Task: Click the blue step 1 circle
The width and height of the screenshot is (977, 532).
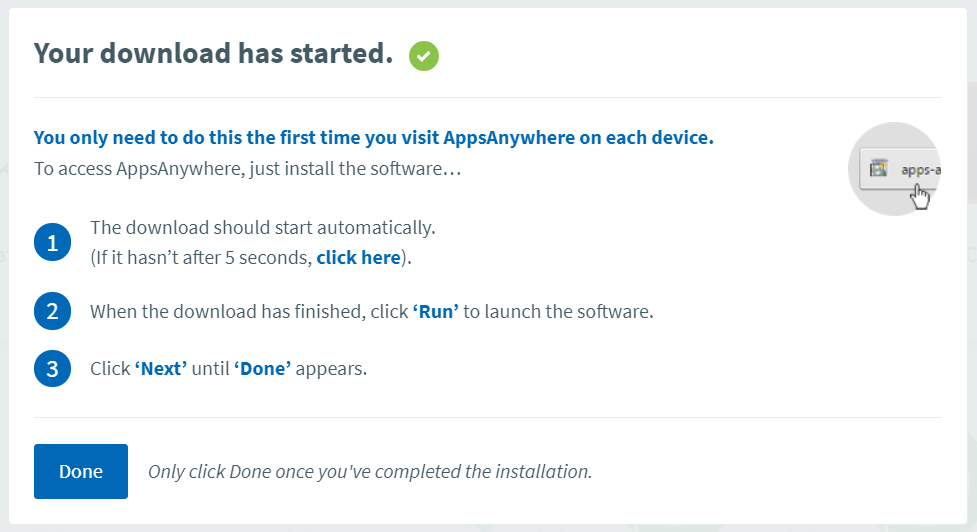Action: click(52, 242)
